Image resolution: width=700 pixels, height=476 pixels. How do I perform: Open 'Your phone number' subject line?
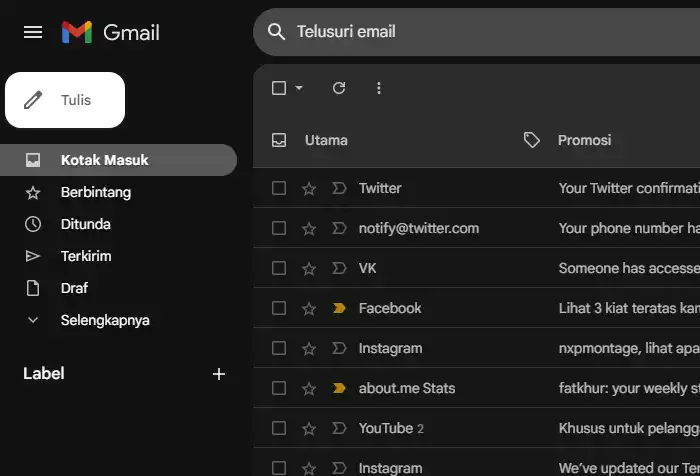tap(629, 229)
